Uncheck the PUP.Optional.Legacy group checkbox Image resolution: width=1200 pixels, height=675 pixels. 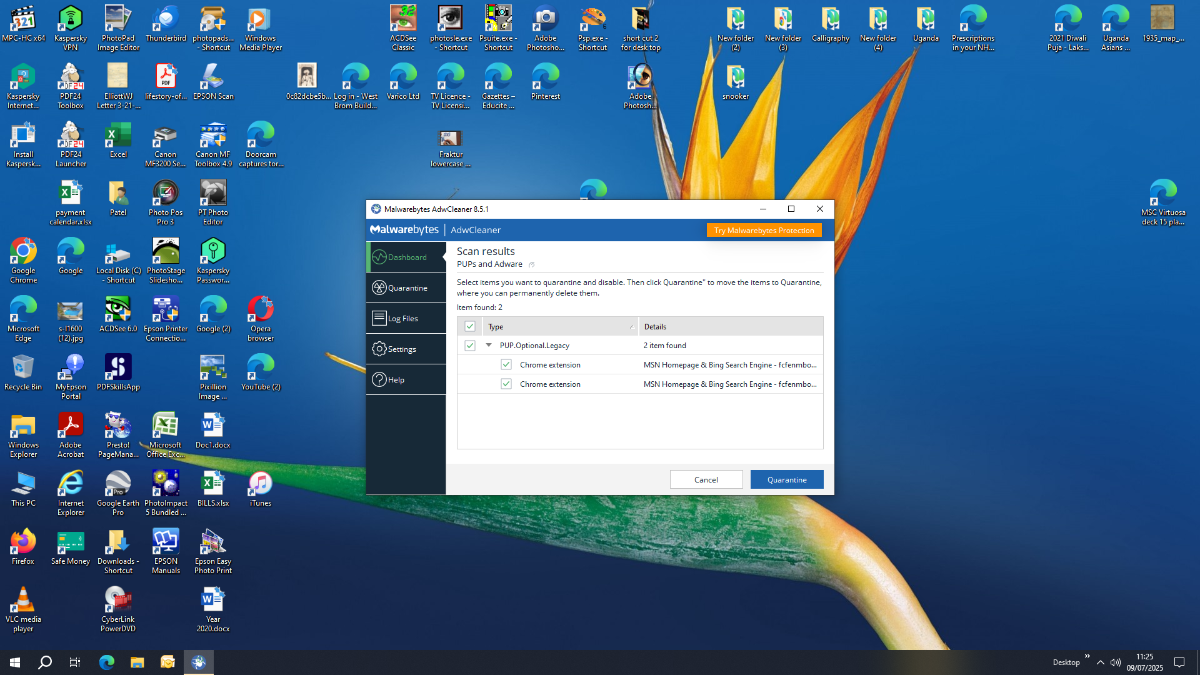pyautogui.click(x=470, y=345)
